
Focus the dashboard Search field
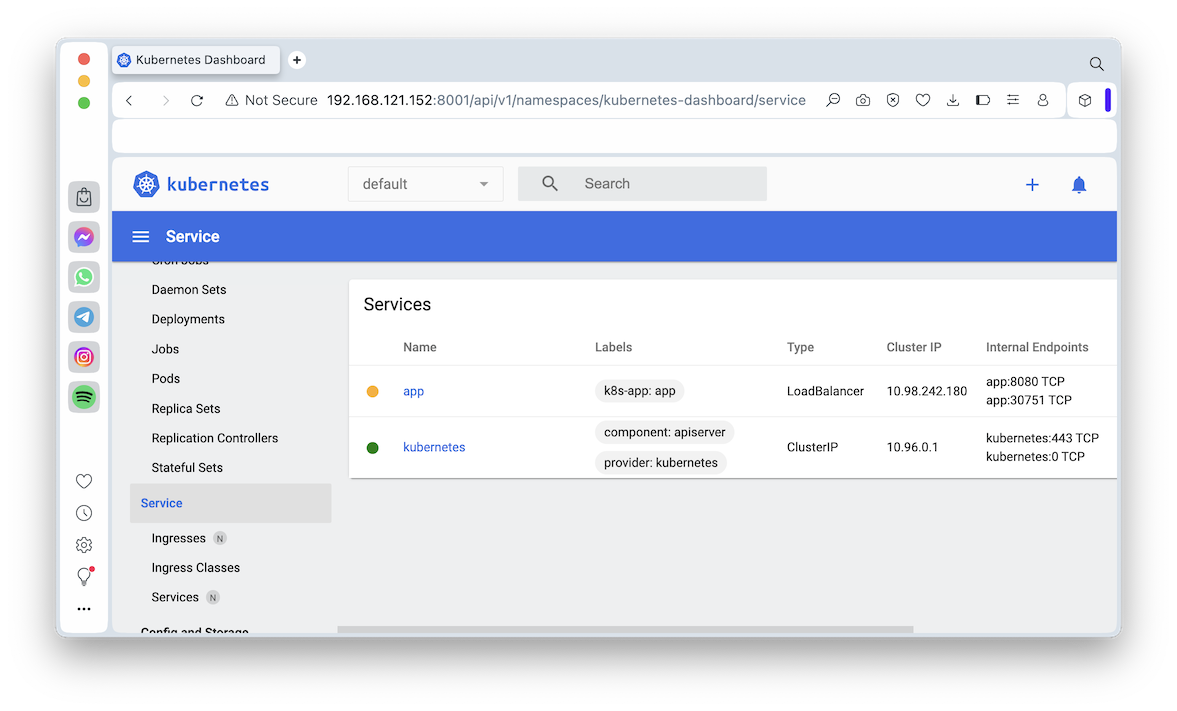643,184
